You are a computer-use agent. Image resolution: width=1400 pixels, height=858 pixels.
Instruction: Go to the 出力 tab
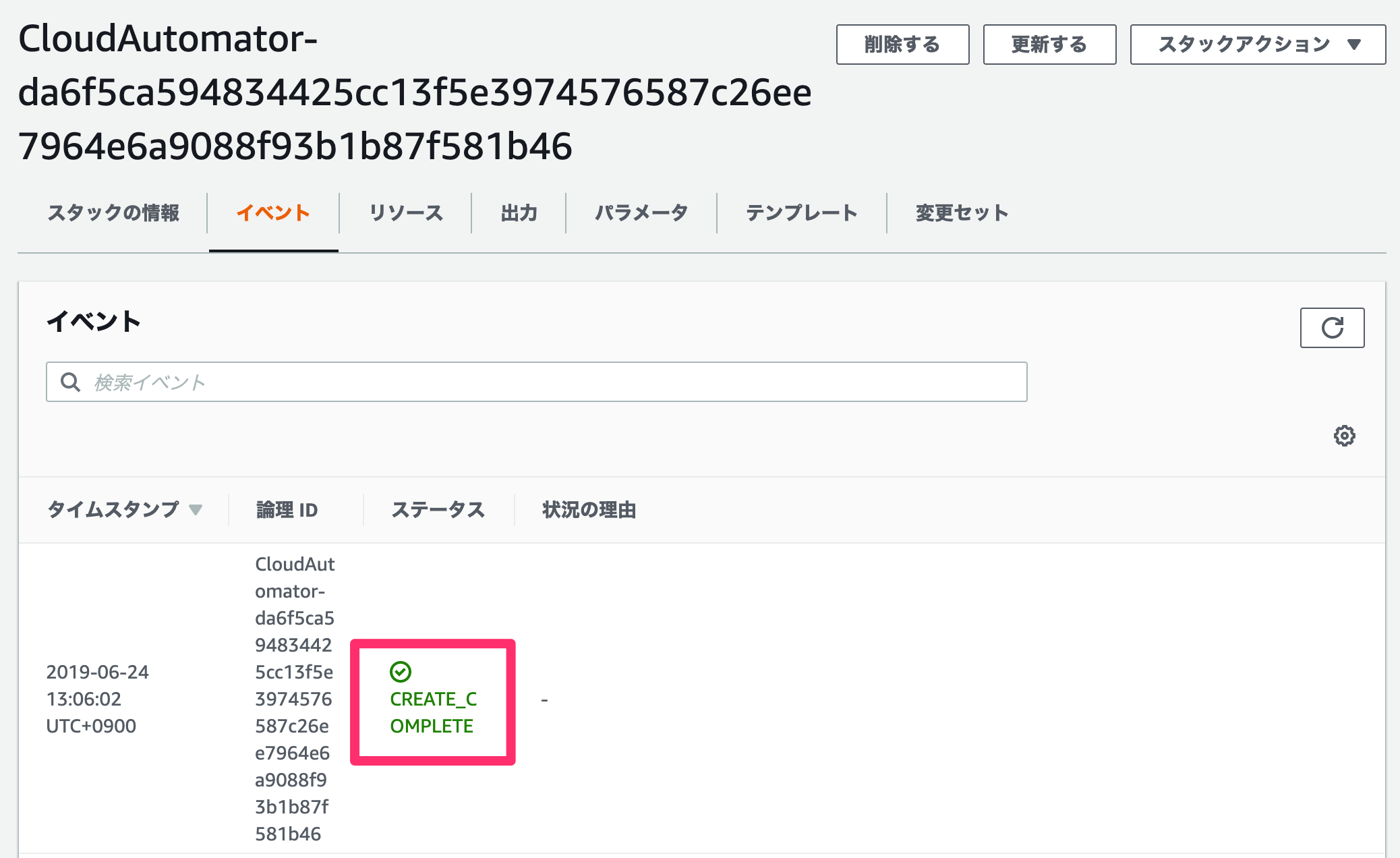click(519, 213)
